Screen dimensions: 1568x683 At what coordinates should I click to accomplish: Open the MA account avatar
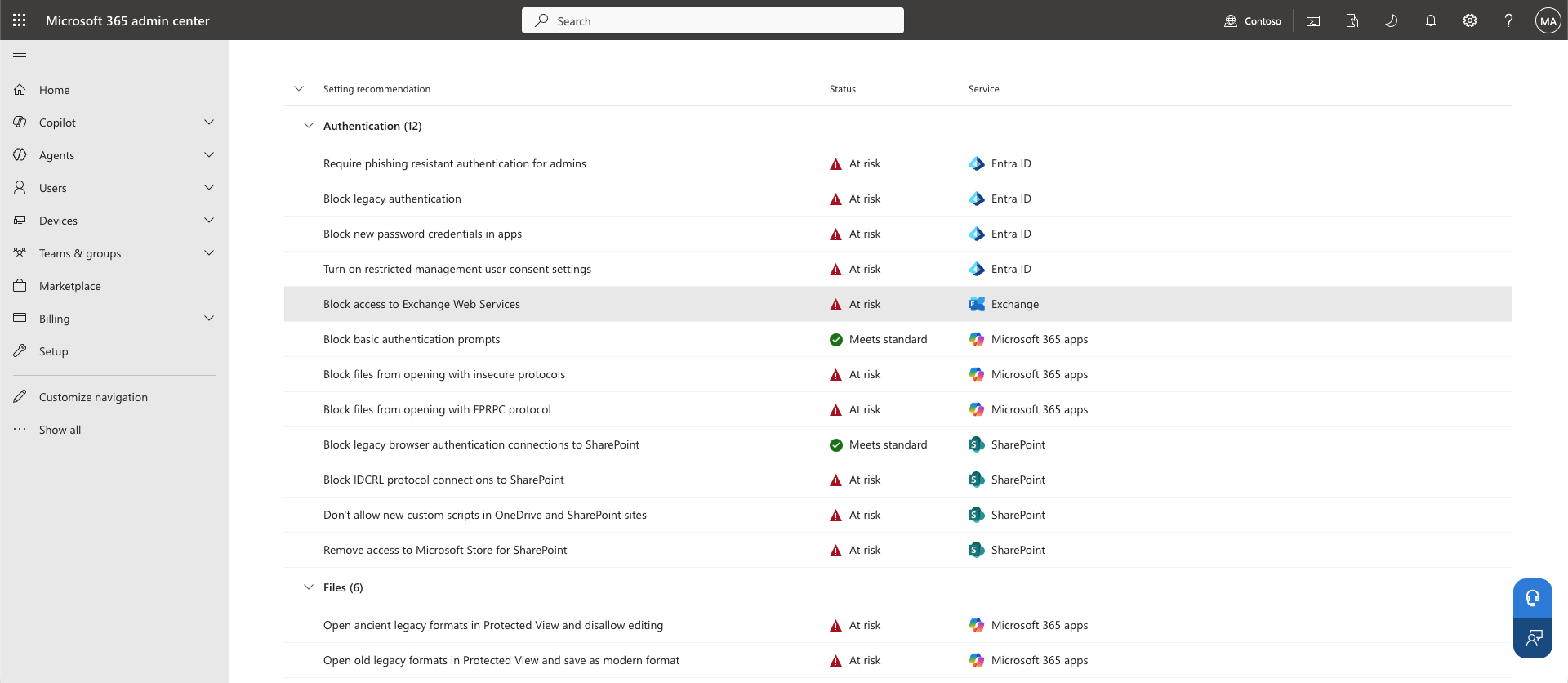(1548, 20)
